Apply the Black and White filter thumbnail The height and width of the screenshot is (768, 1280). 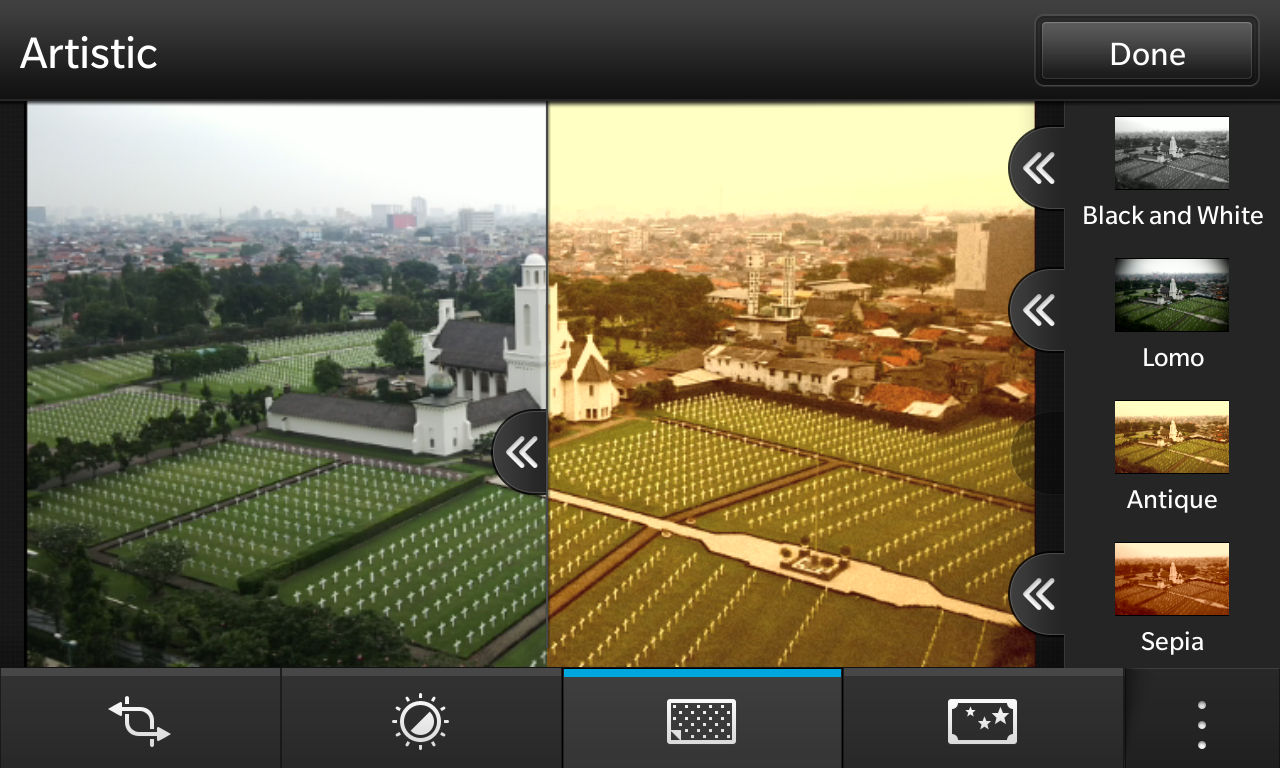[x=1172, y=153]
